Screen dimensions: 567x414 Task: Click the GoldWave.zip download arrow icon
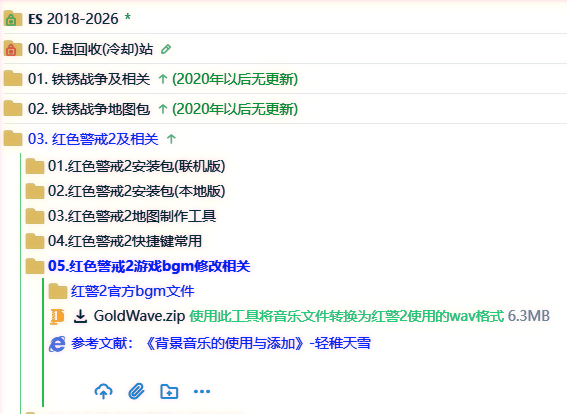(x=80, y=316)
